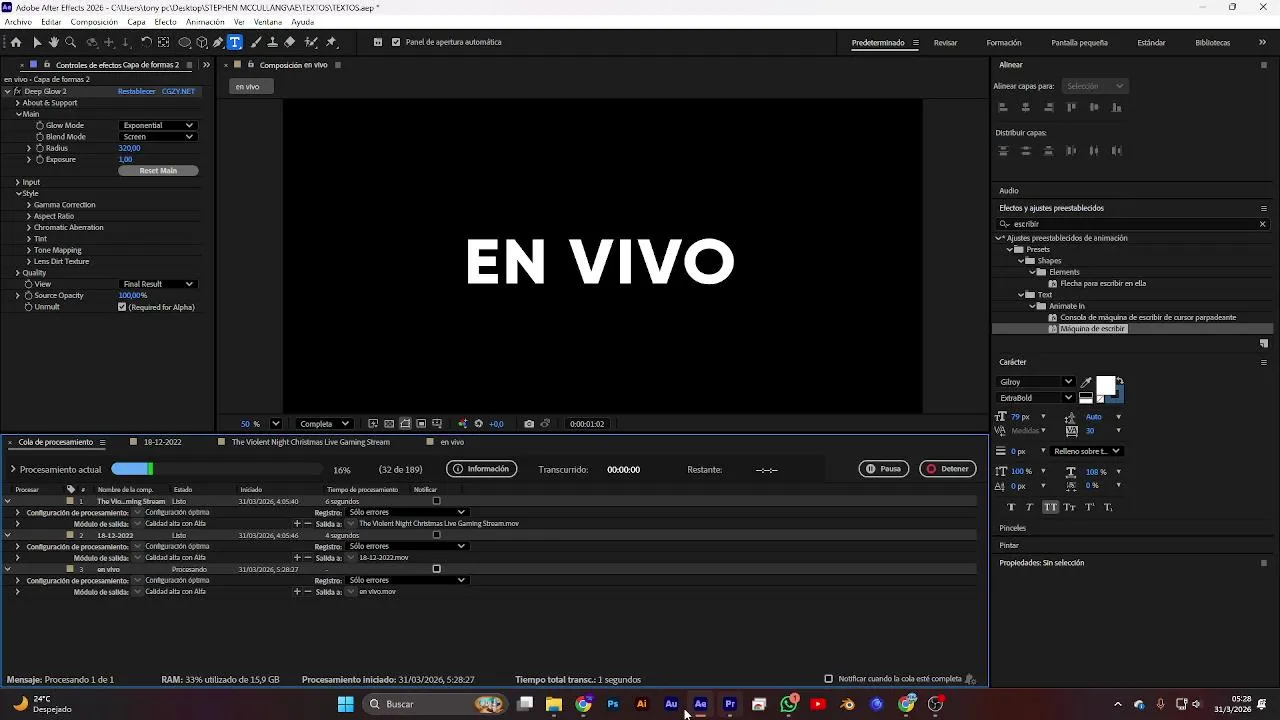
Task: Switch to the 18-12-2022 timeline tab
Action: (x=162, y=442)
